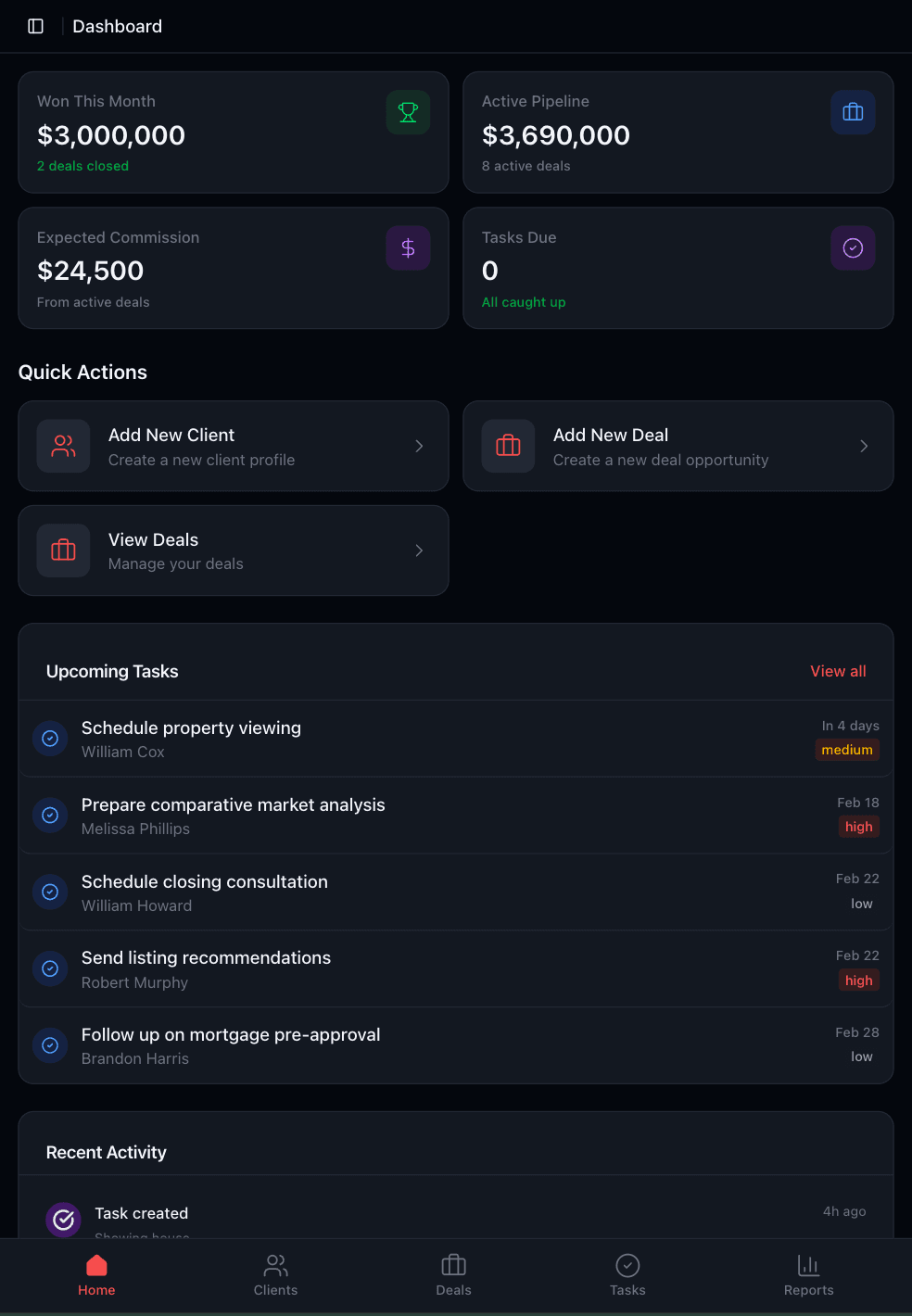Click the trophy icon on Won This Month card
Screen dimensions: 912x1316
[408, 111]
